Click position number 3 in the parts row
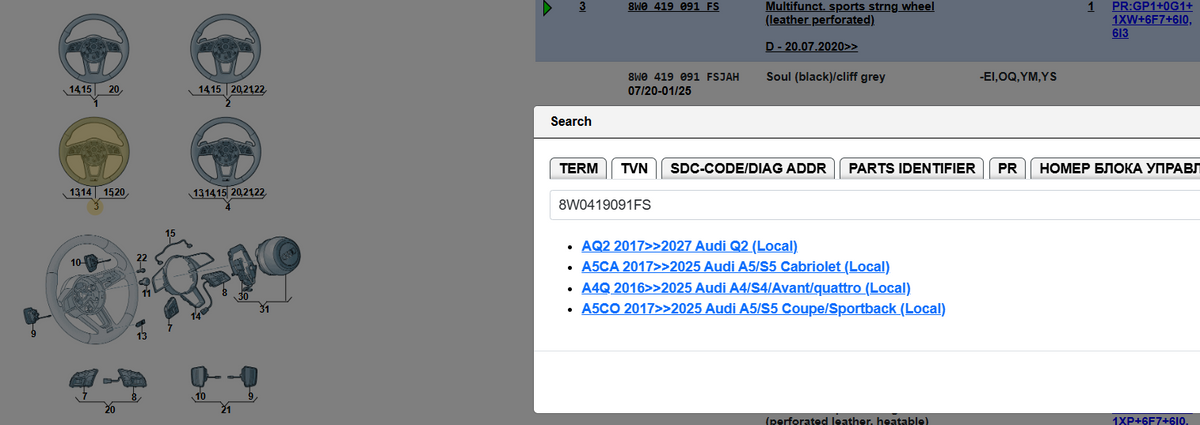Screen dimensions: 1200x425 pyautogui.click(x=583, y=7)
